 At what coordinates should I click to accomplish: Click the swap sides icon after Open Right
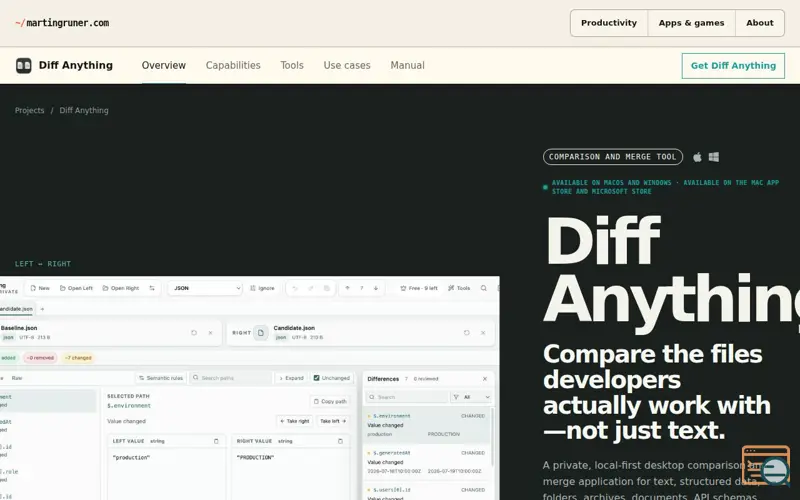pos(152,288)
